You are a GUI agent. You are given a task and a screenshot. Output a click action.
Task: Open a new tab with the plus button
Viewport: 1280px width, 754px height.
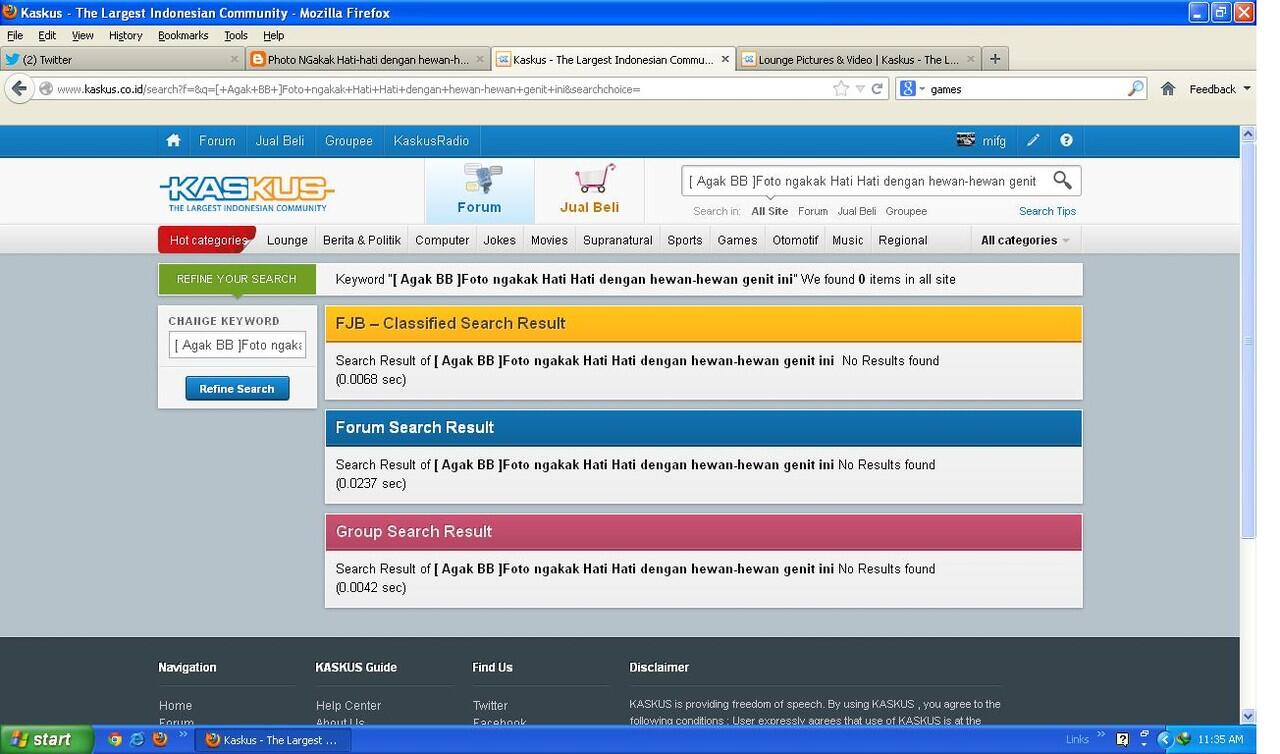pos(995,59)
